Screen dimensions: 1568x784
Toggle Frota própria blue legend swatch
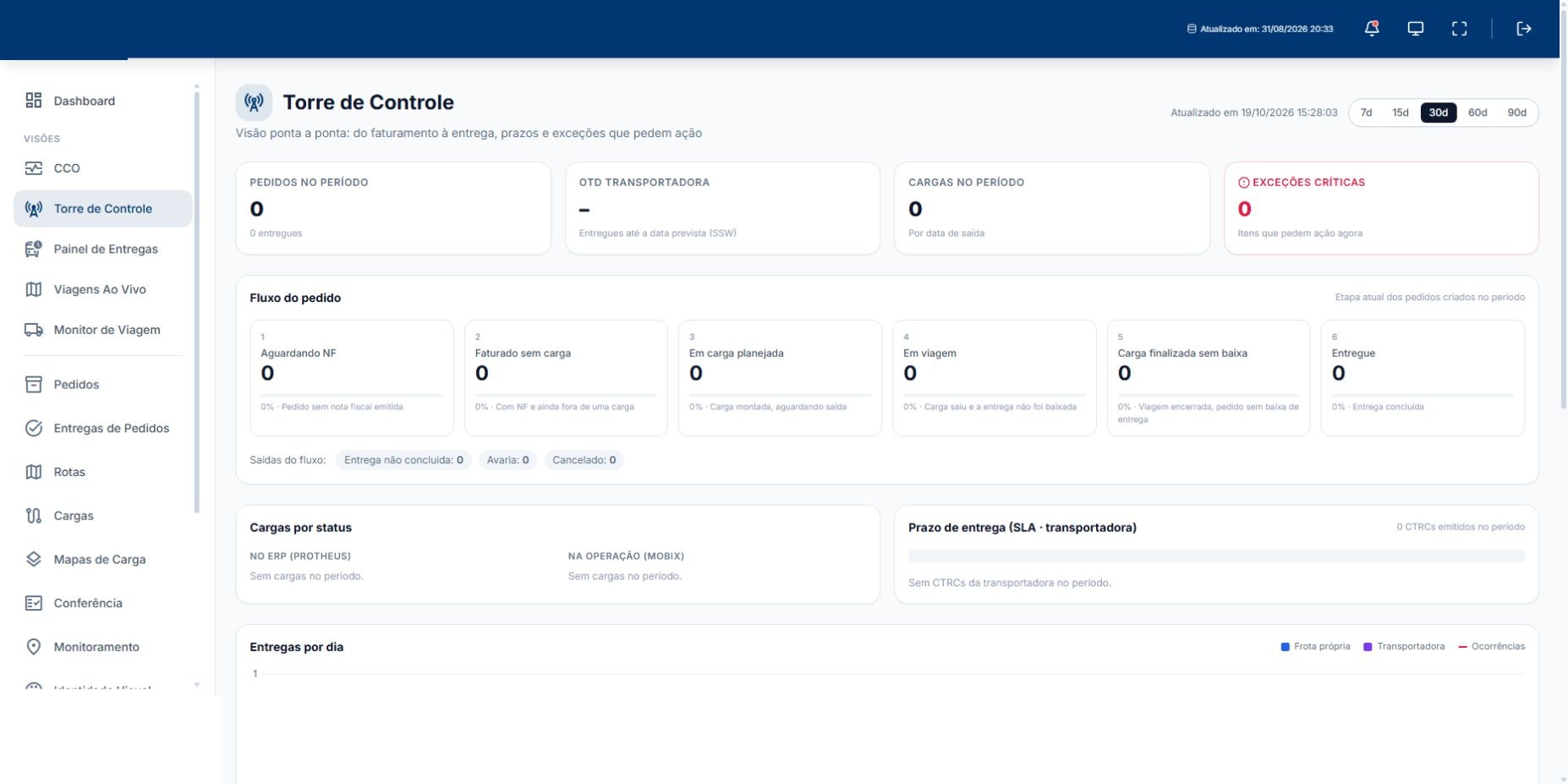(1286, 647)
